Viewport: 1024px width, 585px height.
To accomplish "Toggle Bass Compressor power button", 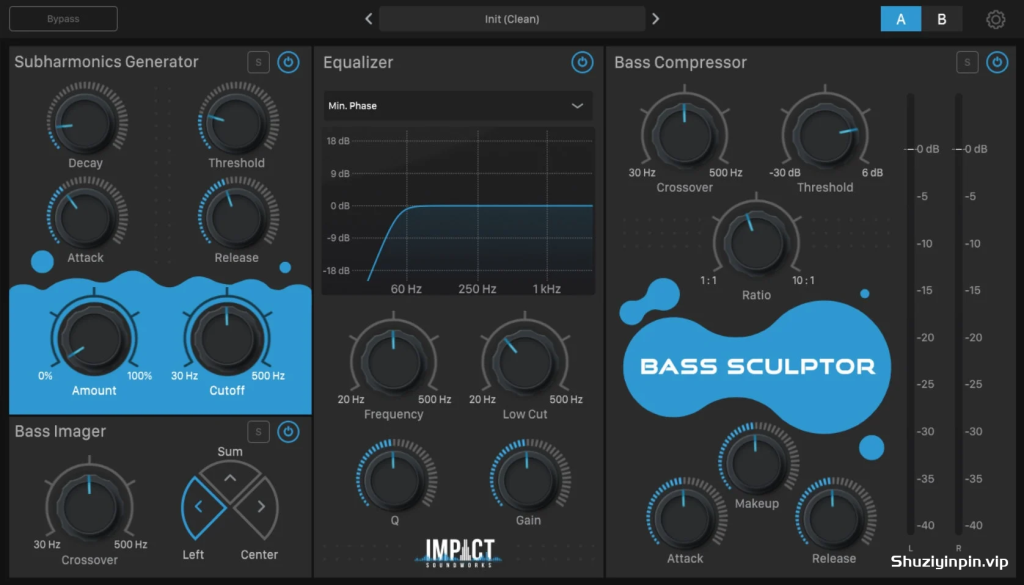I will (997, 62).
